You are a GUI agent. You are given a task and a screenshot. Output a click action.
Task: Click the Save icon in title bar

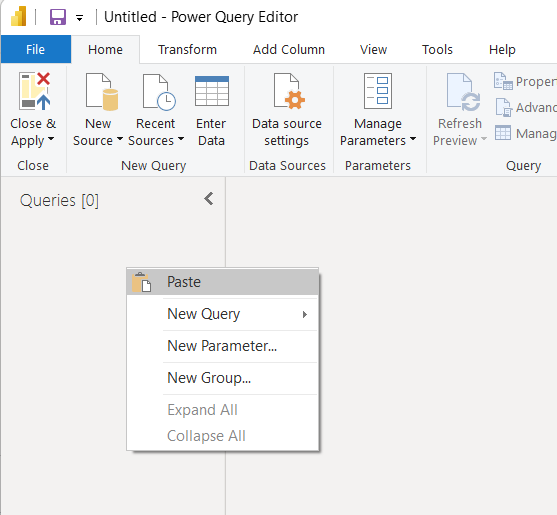point(58,17)
